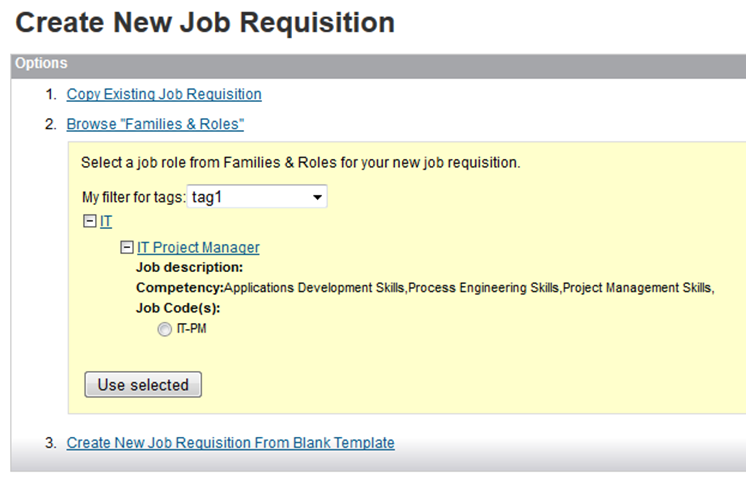Click the IT family link
The width and height of the screenshot is (752, 482).
(x=106, y=222)
